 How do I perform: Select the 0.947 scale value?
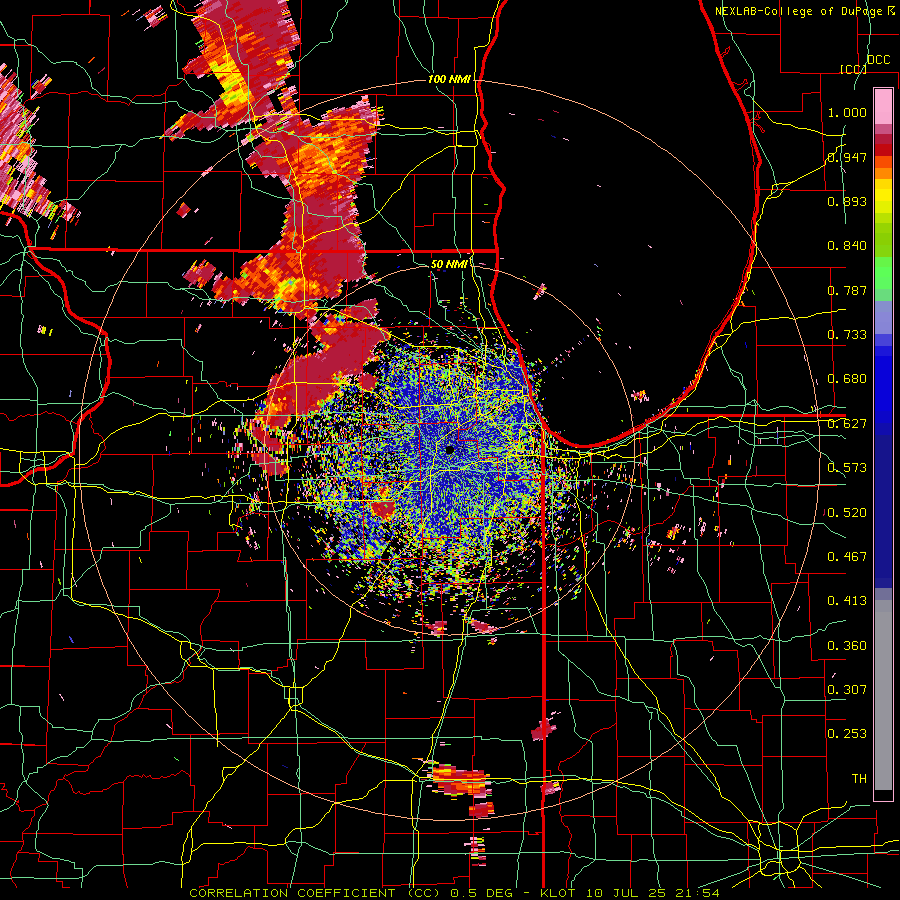coord(847,157)
